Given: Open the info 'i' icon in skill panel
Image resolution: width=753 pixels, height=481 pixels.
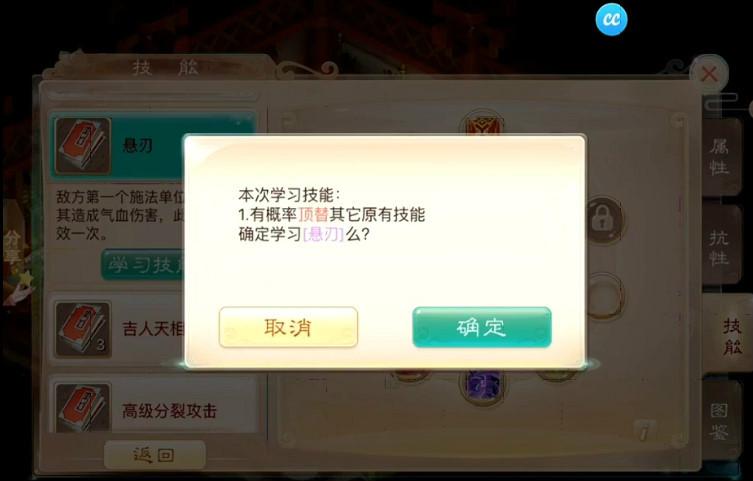Looking at the screenshot, I should pos(644,431).
